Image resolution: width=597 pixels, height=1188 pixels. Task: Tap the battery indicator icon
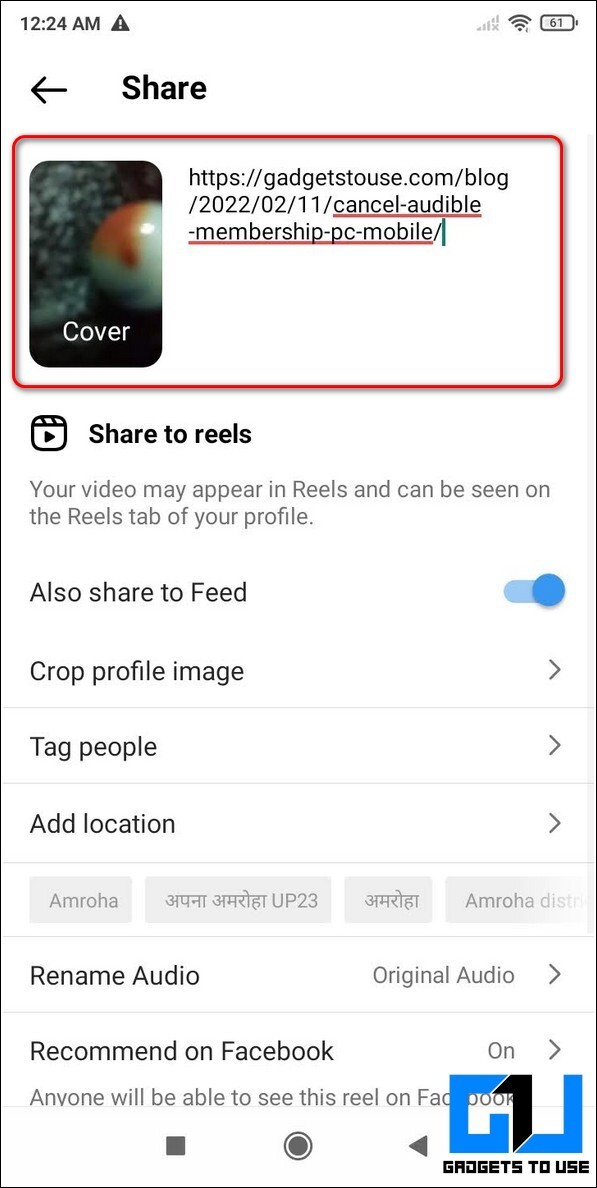pos(557,23)
